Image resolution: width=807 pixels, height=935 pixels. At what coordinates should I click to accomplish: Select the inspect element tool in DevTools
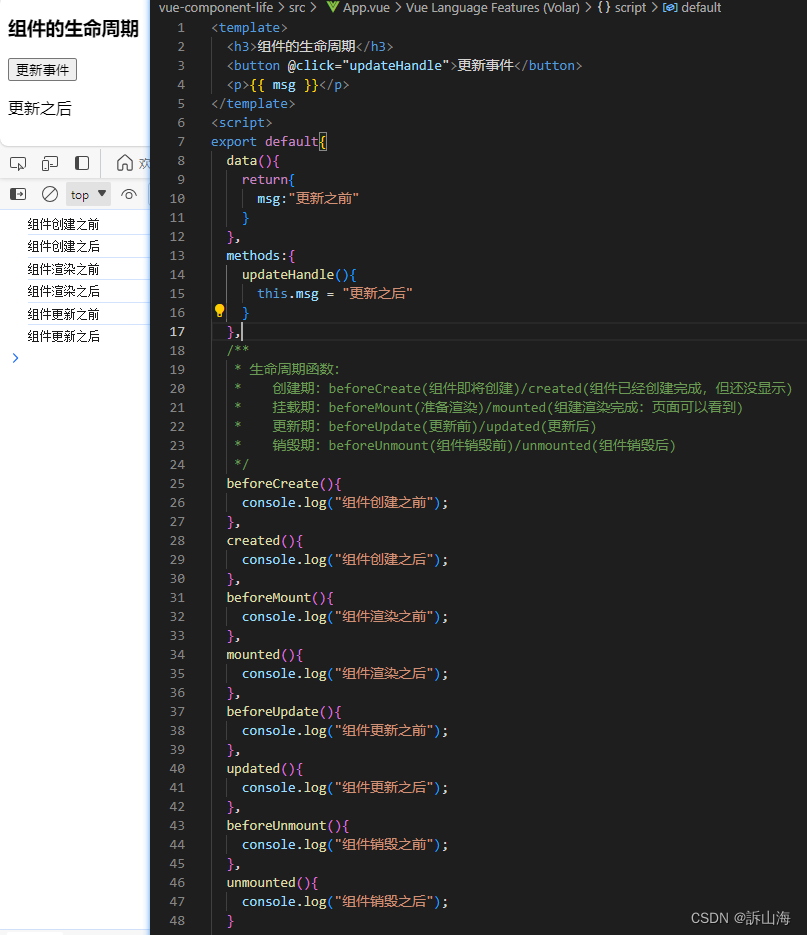pos(18,162)
